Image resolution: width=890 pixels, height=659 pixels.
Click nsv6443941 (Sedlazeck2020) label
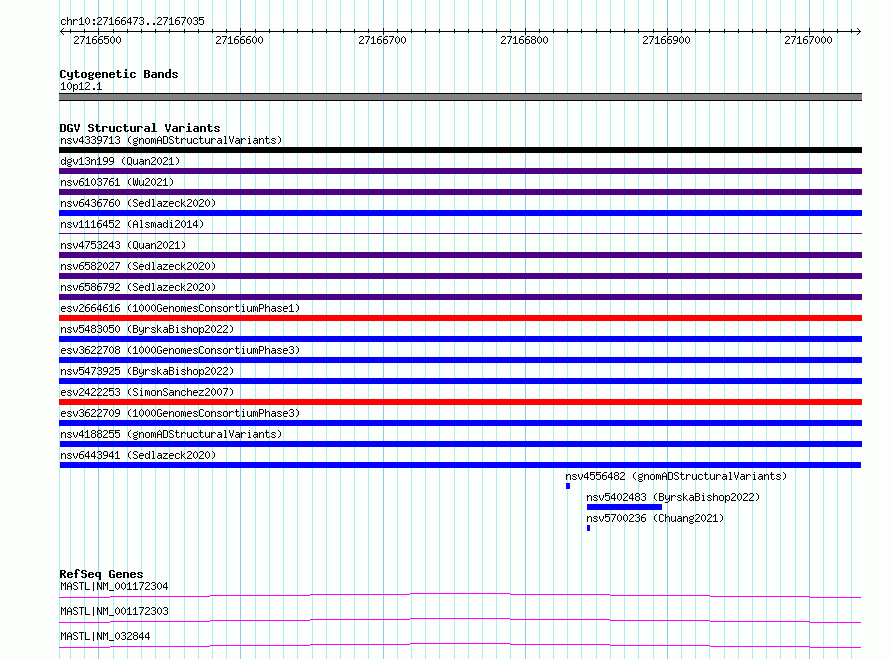(138, 455)
